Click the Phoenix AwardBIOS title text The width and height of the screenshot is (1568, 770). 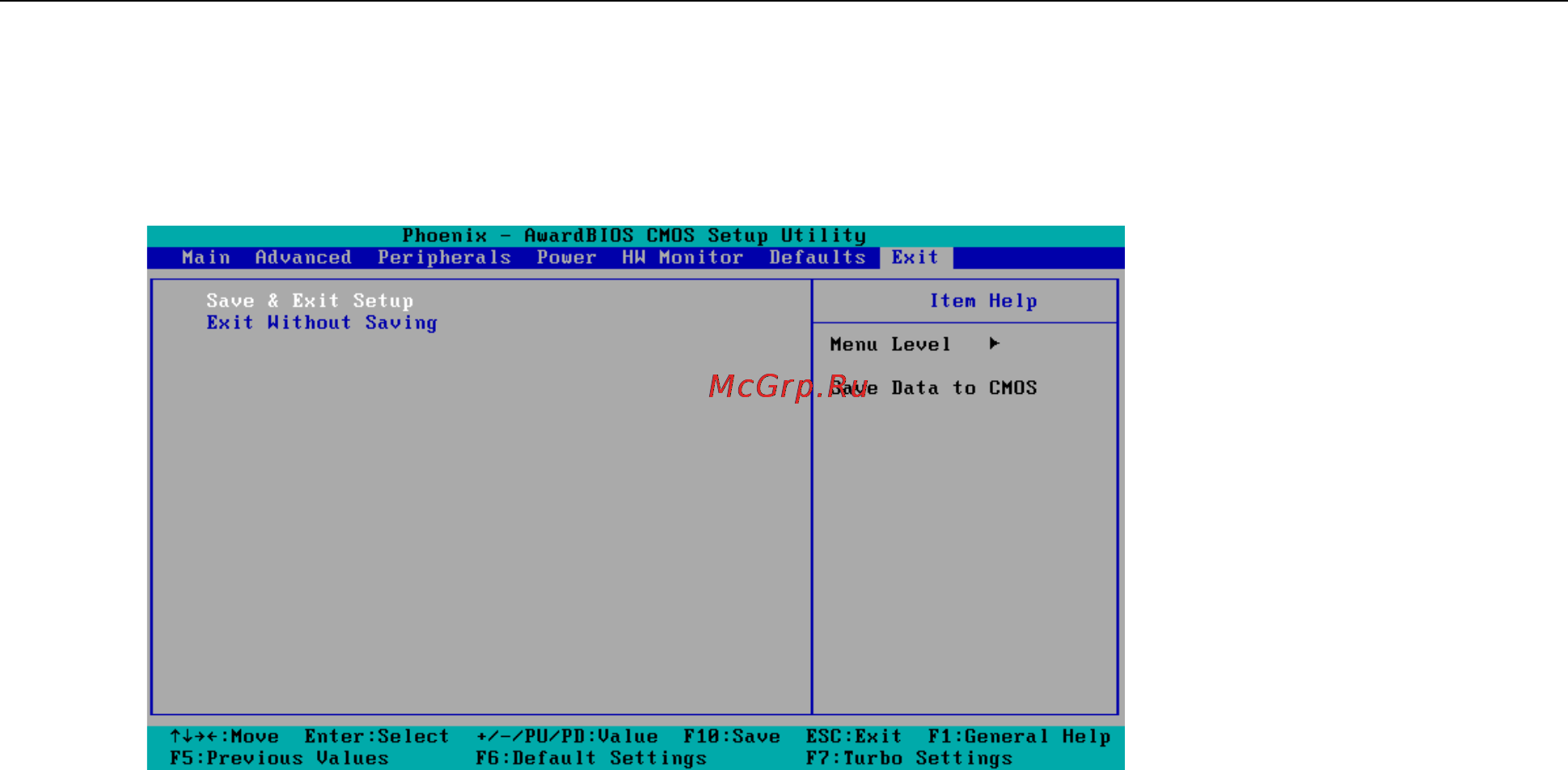pyautogui.click(x=634, y=235)
